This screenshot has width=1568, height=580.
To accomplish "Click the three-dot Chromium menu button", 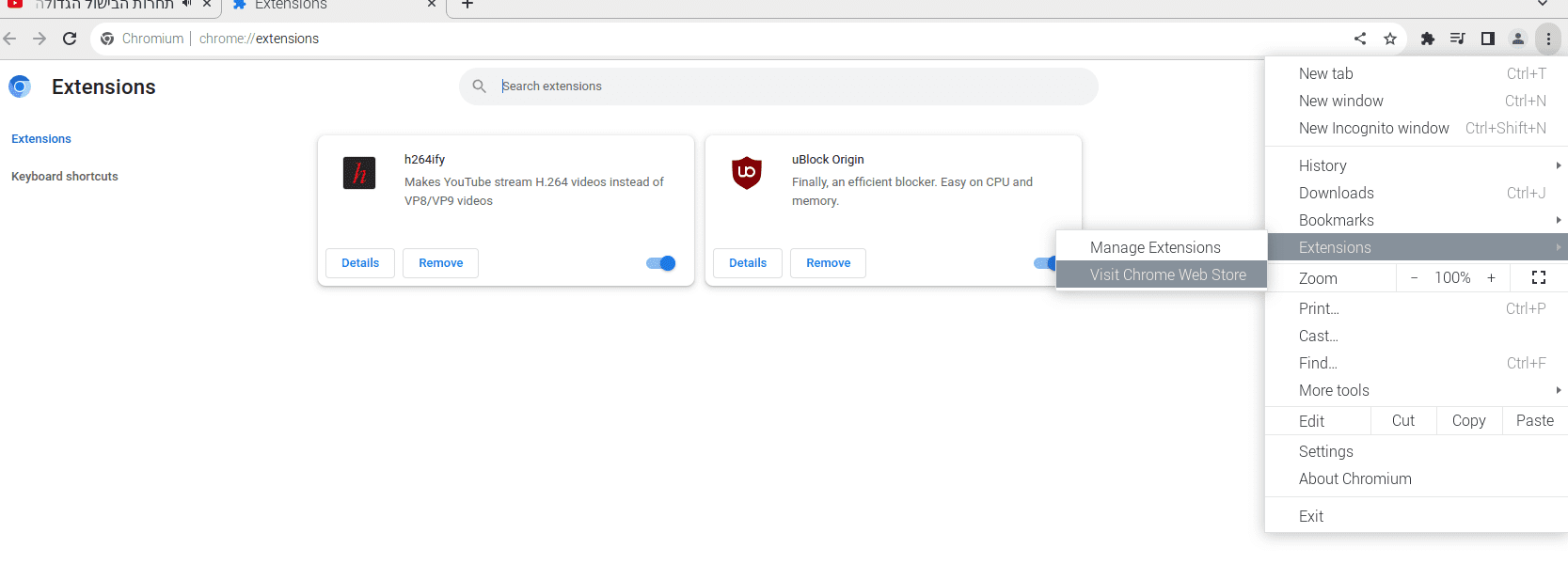I will 1548,39.
